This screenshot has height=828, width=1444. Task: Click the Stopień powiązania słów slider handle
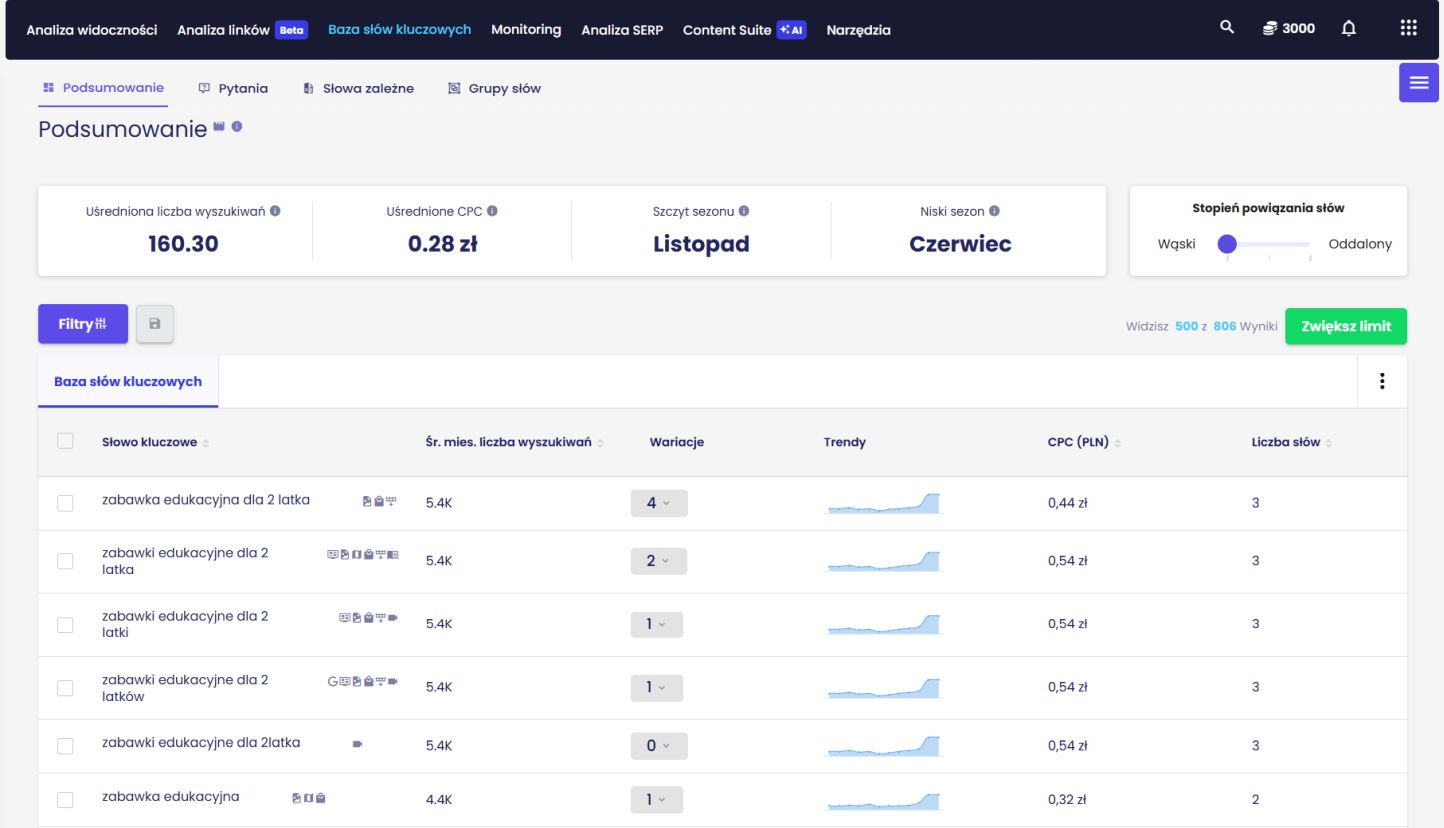[x=1227, y=243]
